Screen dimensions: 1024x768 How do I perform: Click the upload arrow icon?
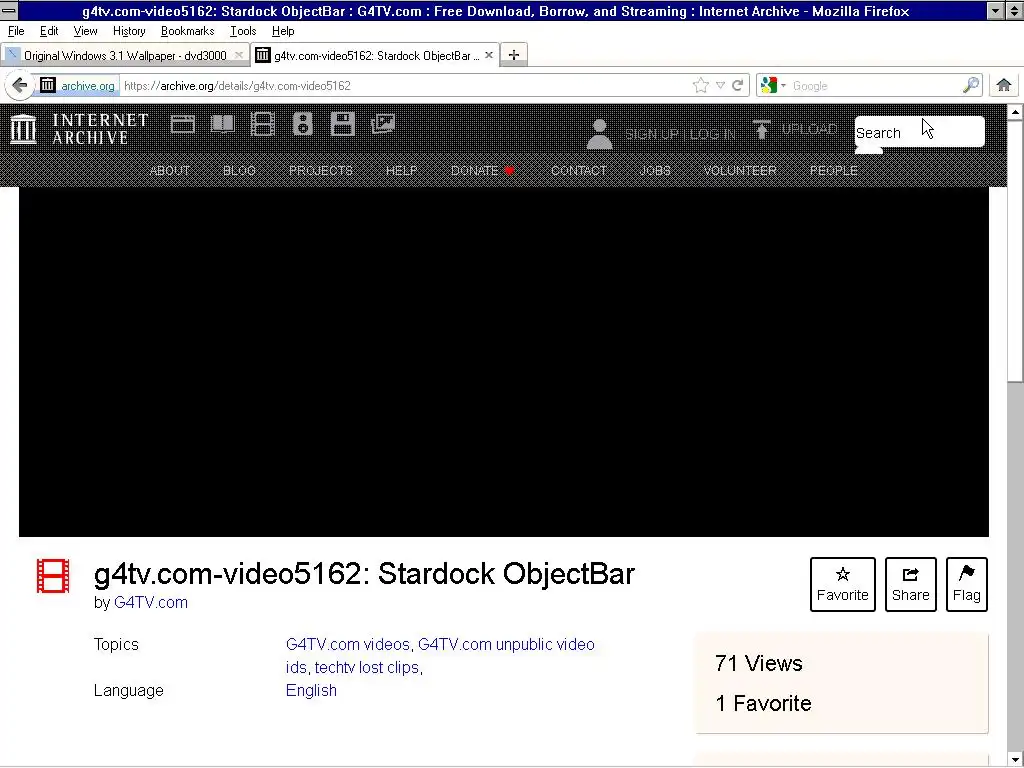(x=761, y=130)
